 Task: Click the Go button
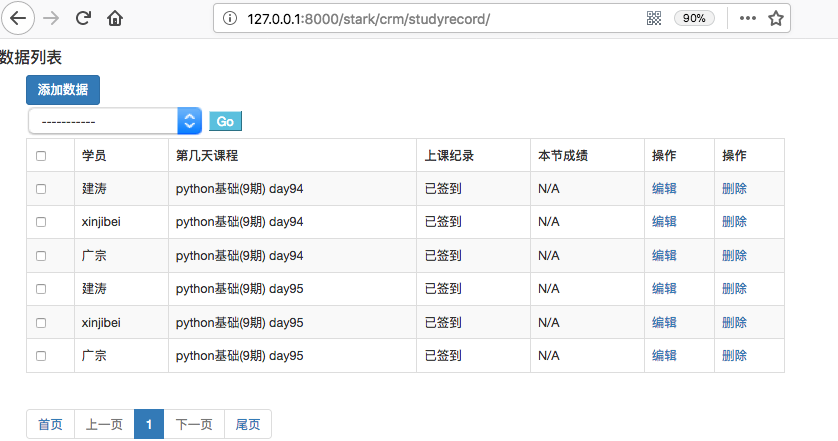[x=225, y=121]
